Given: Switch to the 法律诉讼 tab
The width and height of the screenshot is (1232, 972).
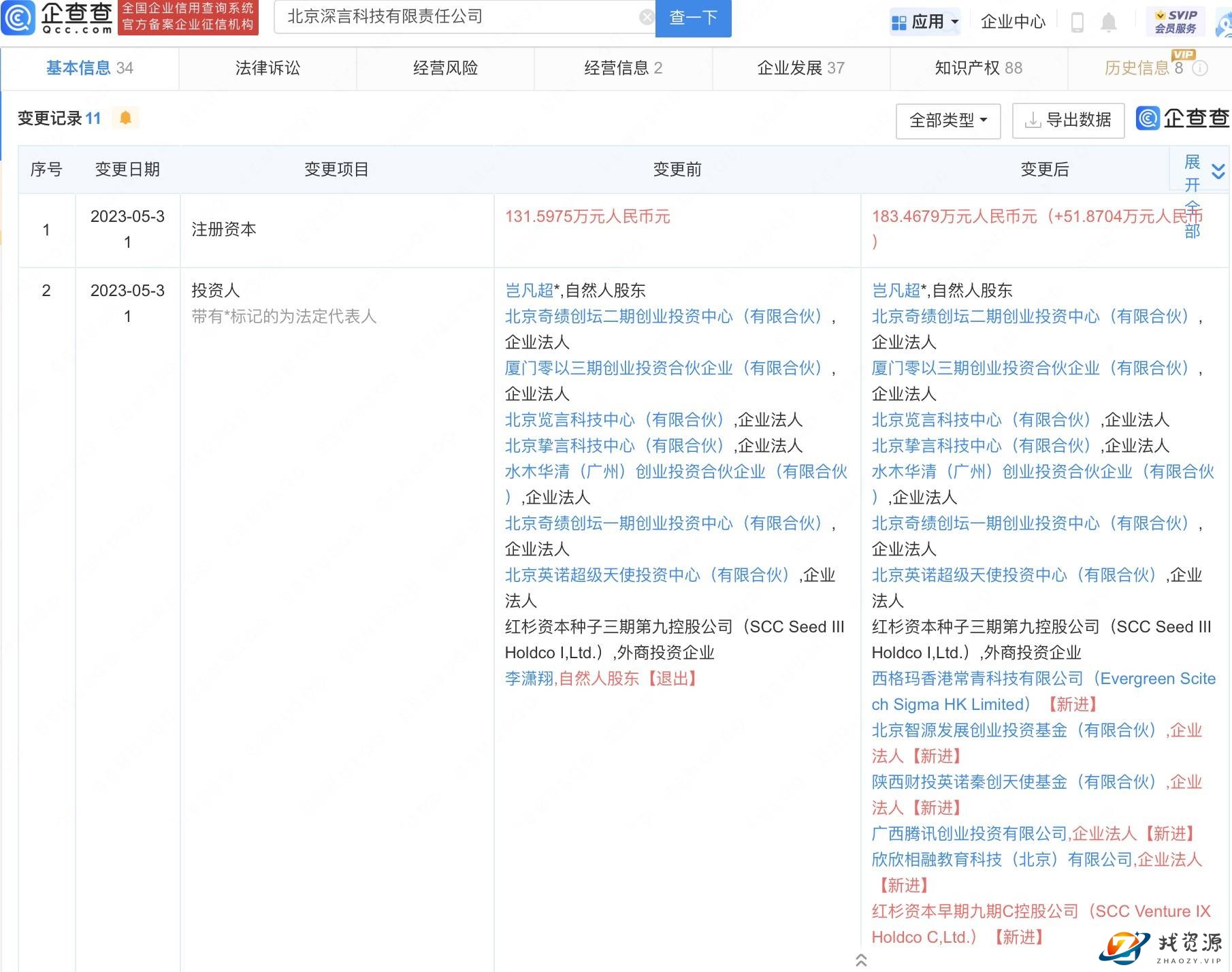Looking at the screenshot, I should [268, 68].
